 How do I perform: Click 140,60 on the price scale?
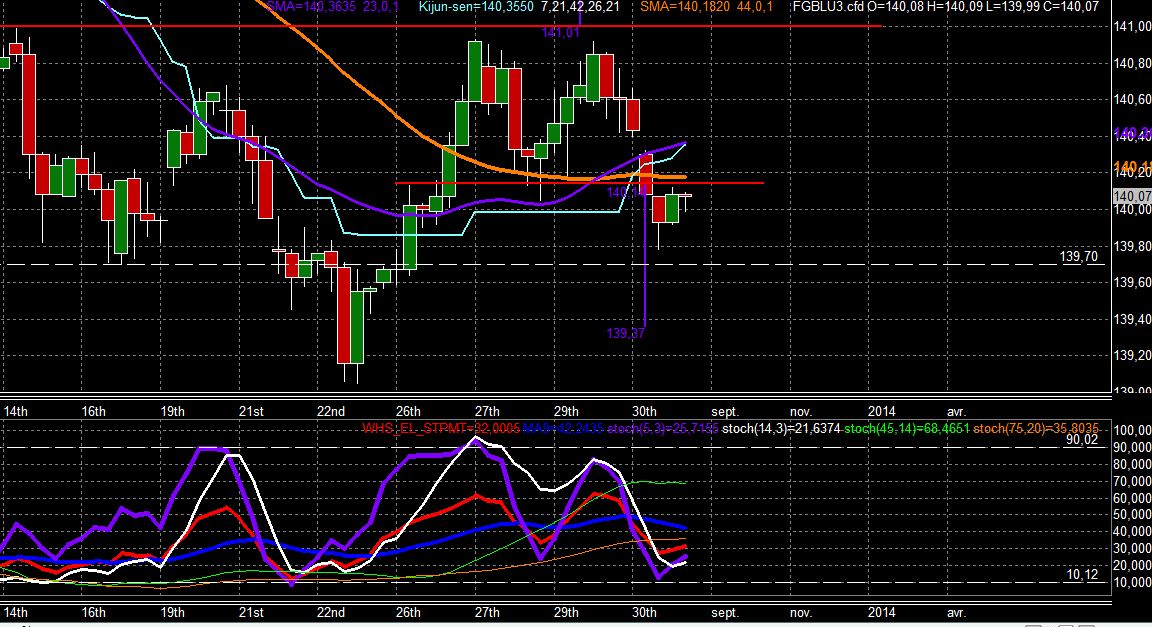click(x=1132, y=99)
